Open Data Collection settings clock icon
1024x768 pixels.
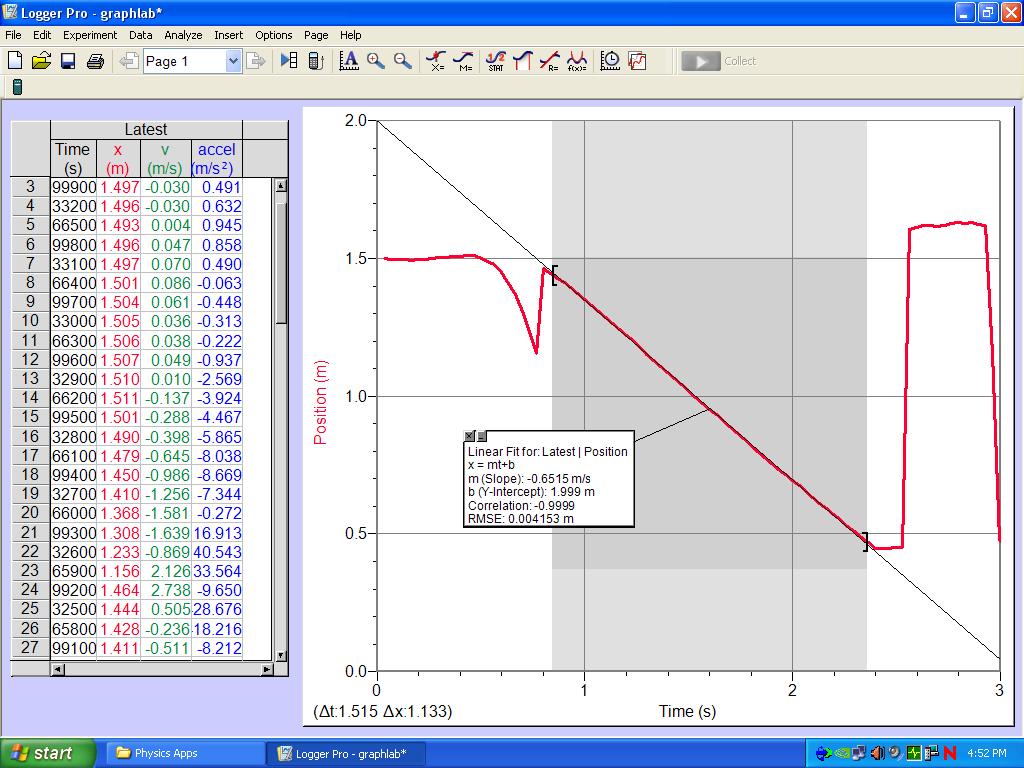tap(610, 61)
